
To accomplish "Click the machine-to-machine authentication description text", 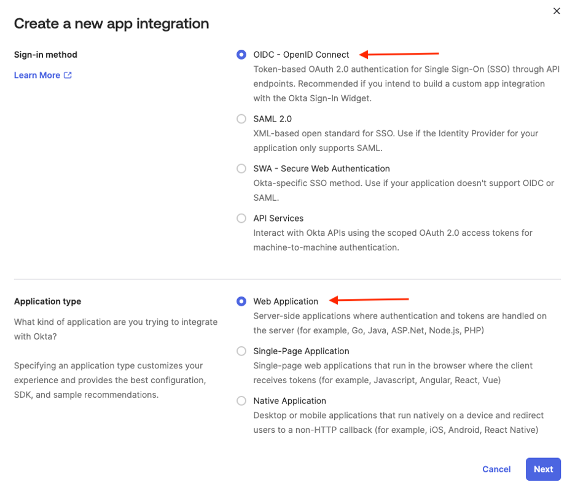I will click(393, 240).
